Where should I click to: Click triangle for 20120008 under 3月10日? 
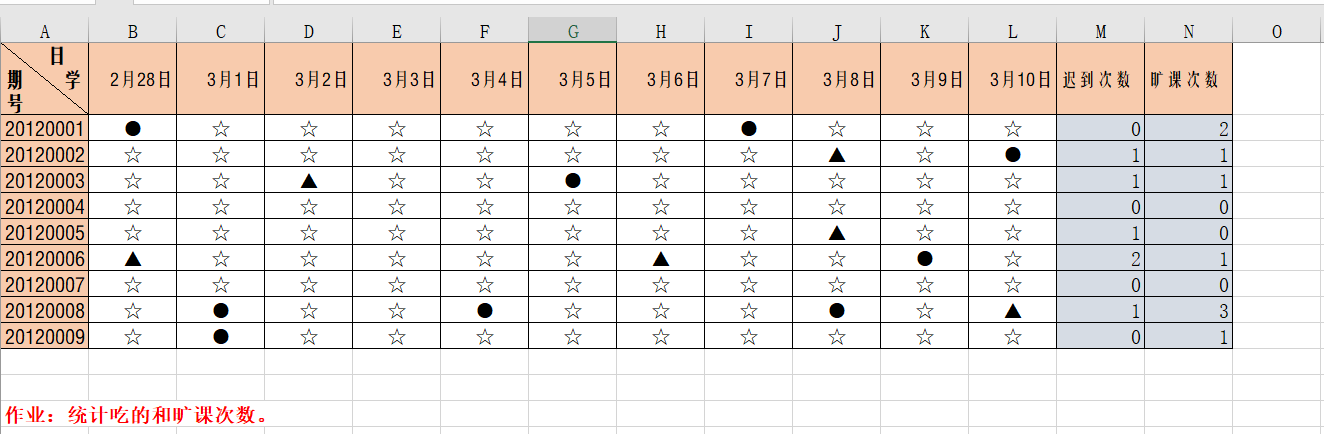click(1013, 310)
